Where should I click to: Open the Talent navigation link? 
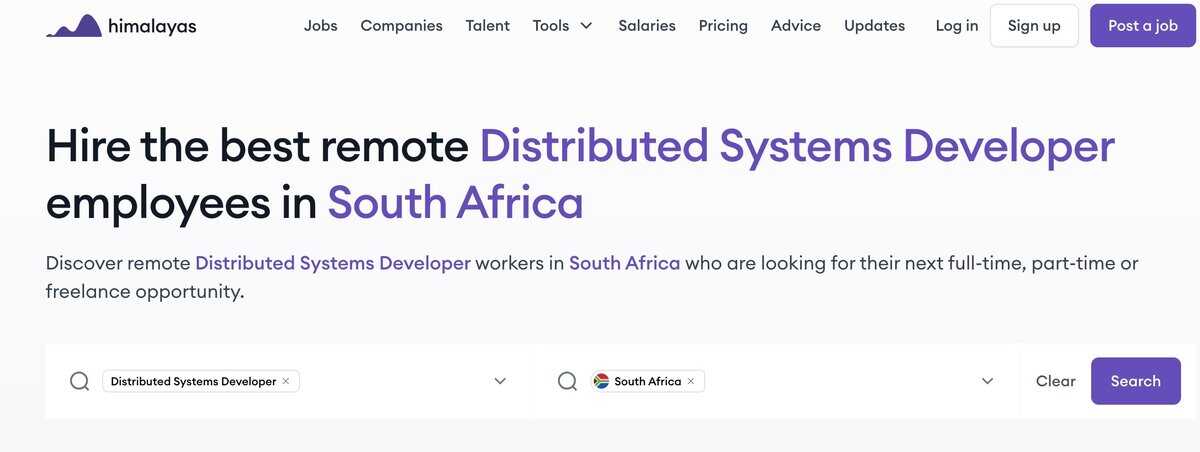487,26
